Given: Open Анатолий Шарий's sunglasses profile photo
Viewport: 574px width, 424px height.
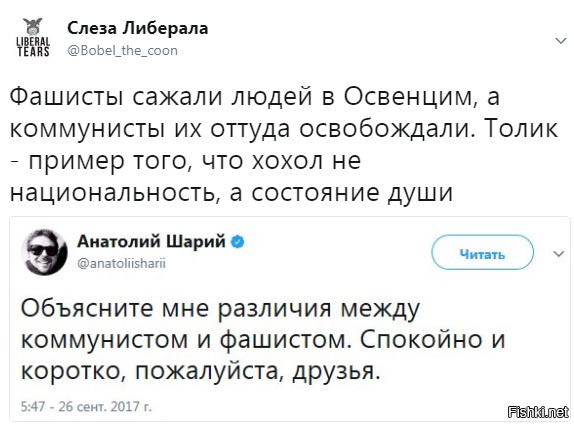Looking at the screenshot, I should tap(45, 252).
